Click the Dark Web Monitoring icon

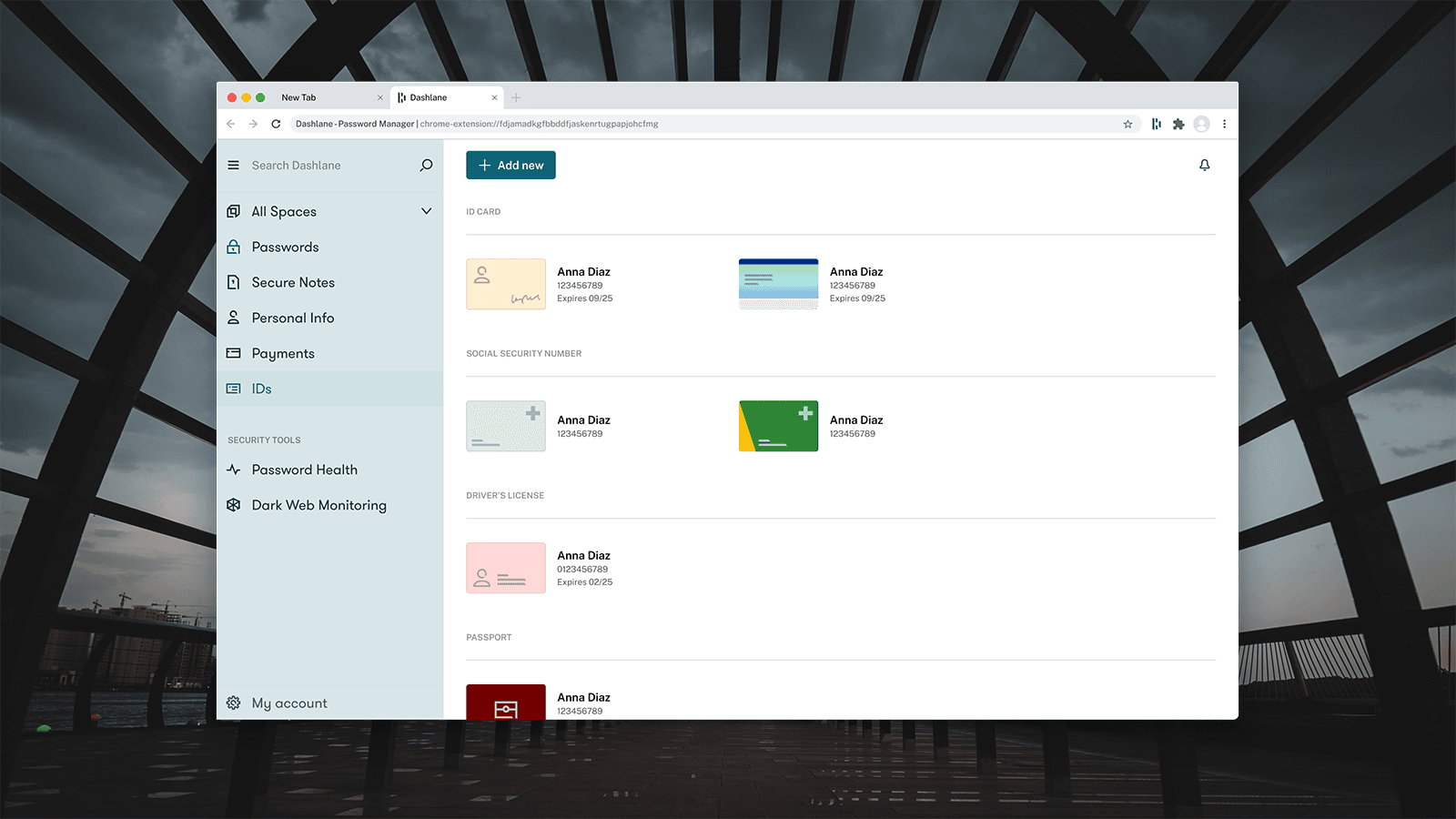[x=234, y=505]
